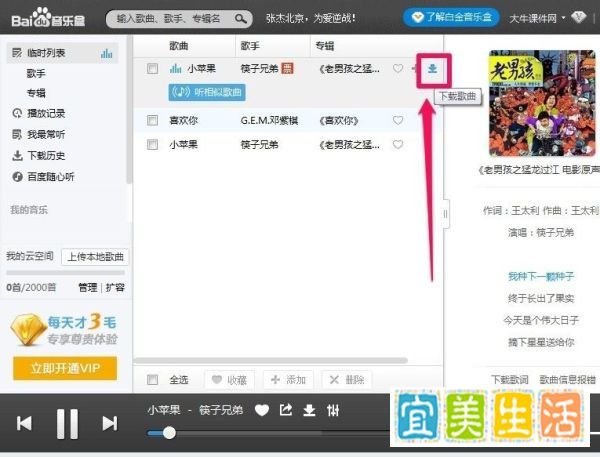Select 歌手 under 临时列表

pos(36,73)
